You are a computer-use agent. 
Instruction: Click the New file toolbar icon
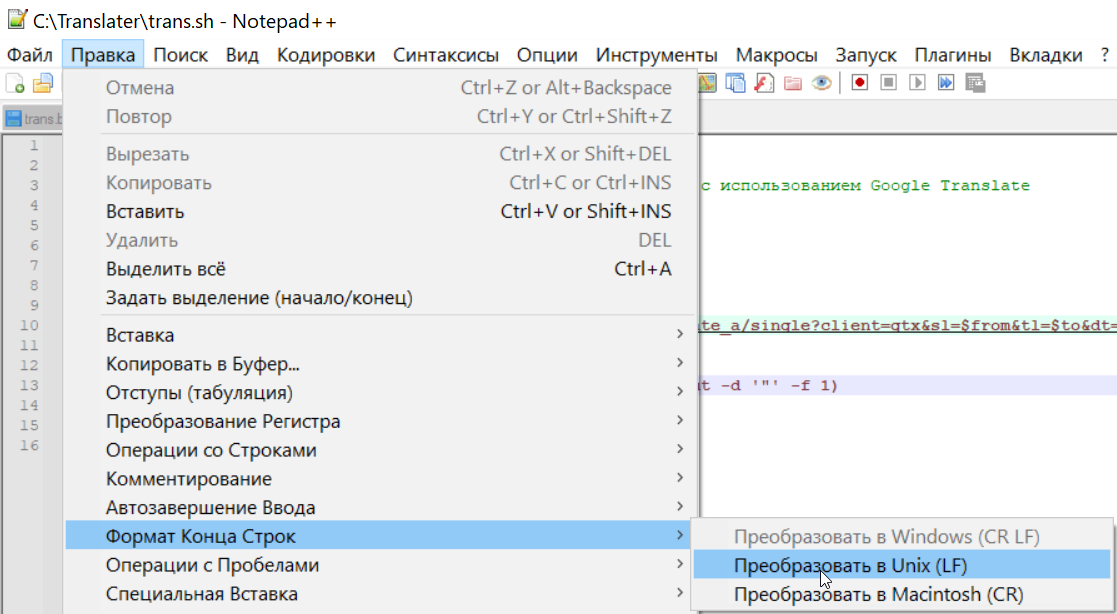(15, 83)
